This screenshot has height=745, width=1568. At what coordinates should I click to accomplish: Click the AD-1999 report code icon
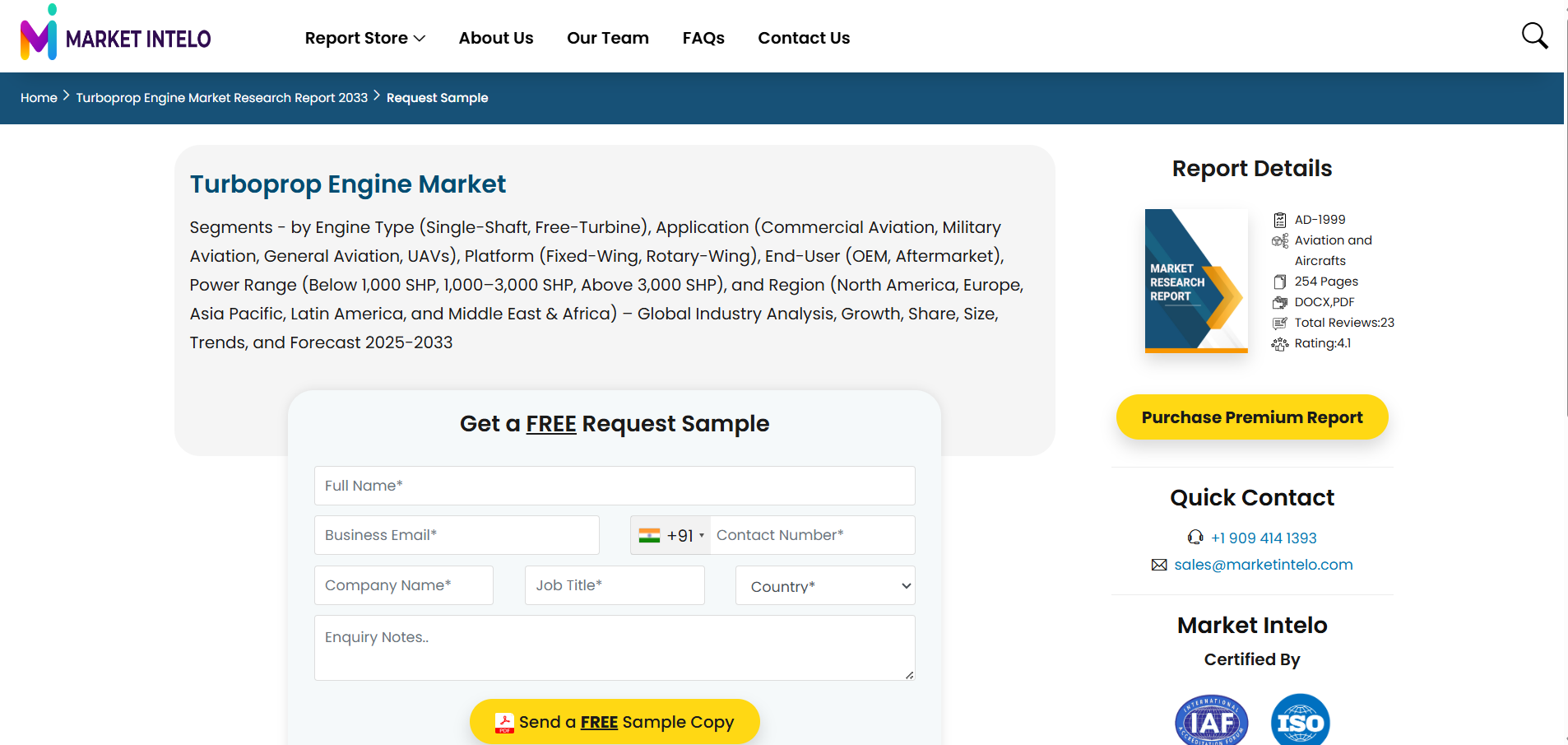click(1280, 220)
